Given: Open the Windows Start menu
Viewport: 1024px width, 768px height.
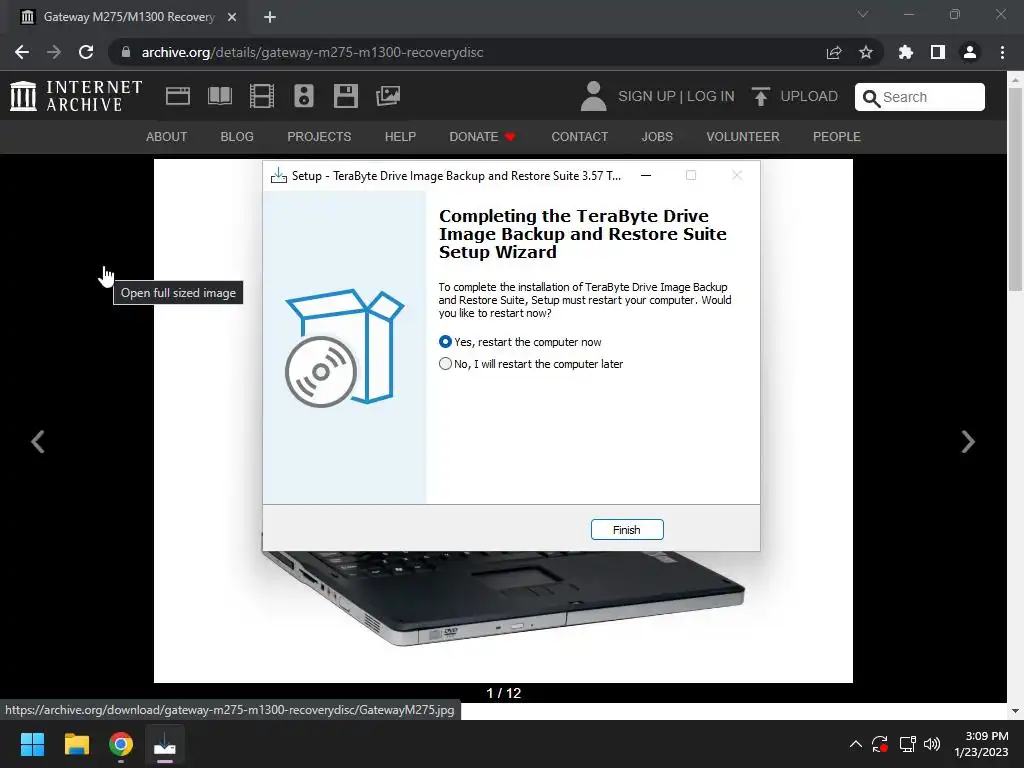Looking at the screenshot, I should click(x=32, y=744).
